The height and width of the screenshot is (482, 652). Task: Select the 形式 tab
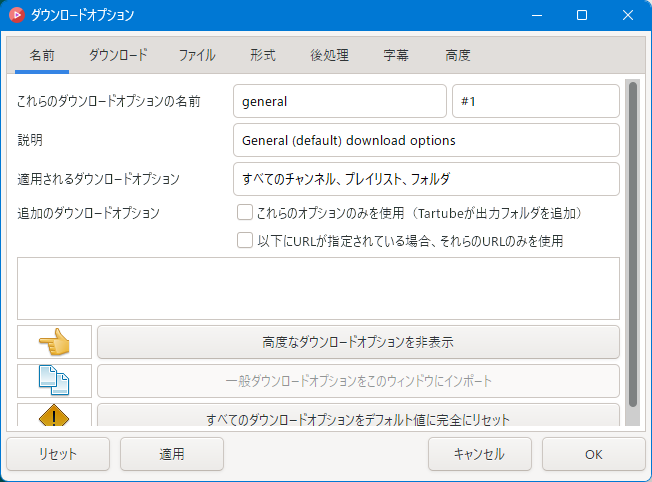263,55
